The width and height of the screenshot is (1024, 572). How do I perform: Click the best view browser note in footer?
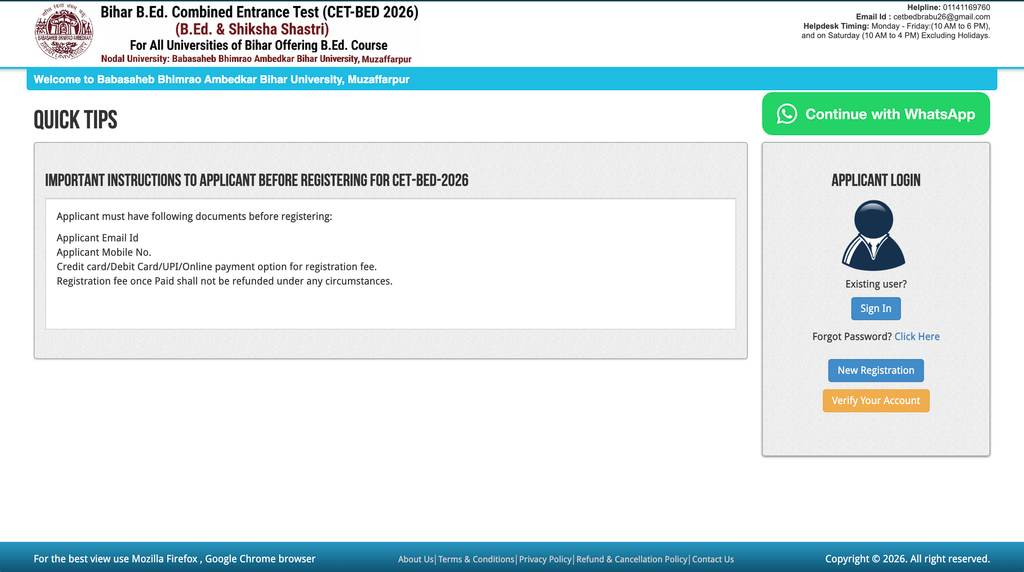[174, 559]
